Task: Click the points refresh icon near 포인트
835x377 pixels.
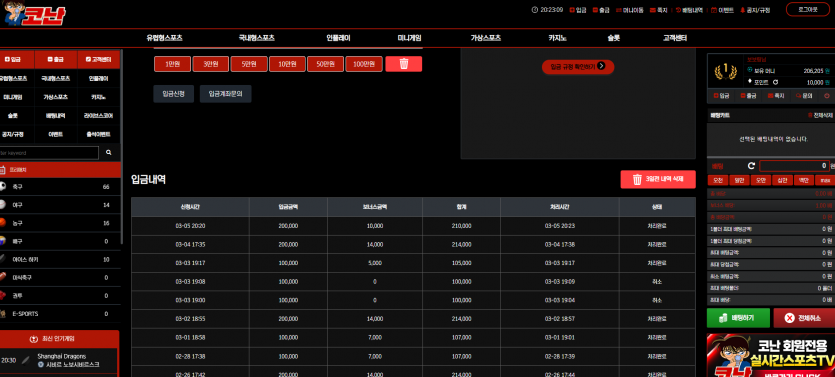Action: click(775, 82)
